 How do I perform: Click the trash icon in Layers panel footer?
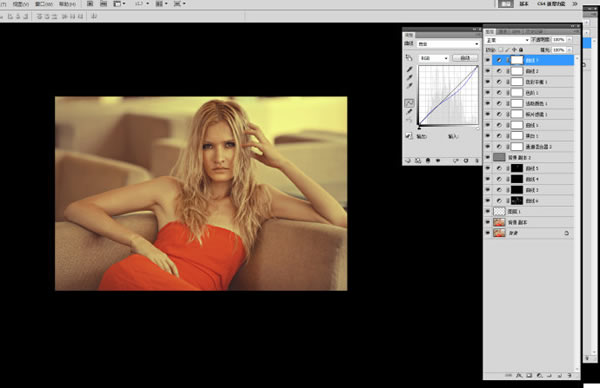tap(569, 376)
